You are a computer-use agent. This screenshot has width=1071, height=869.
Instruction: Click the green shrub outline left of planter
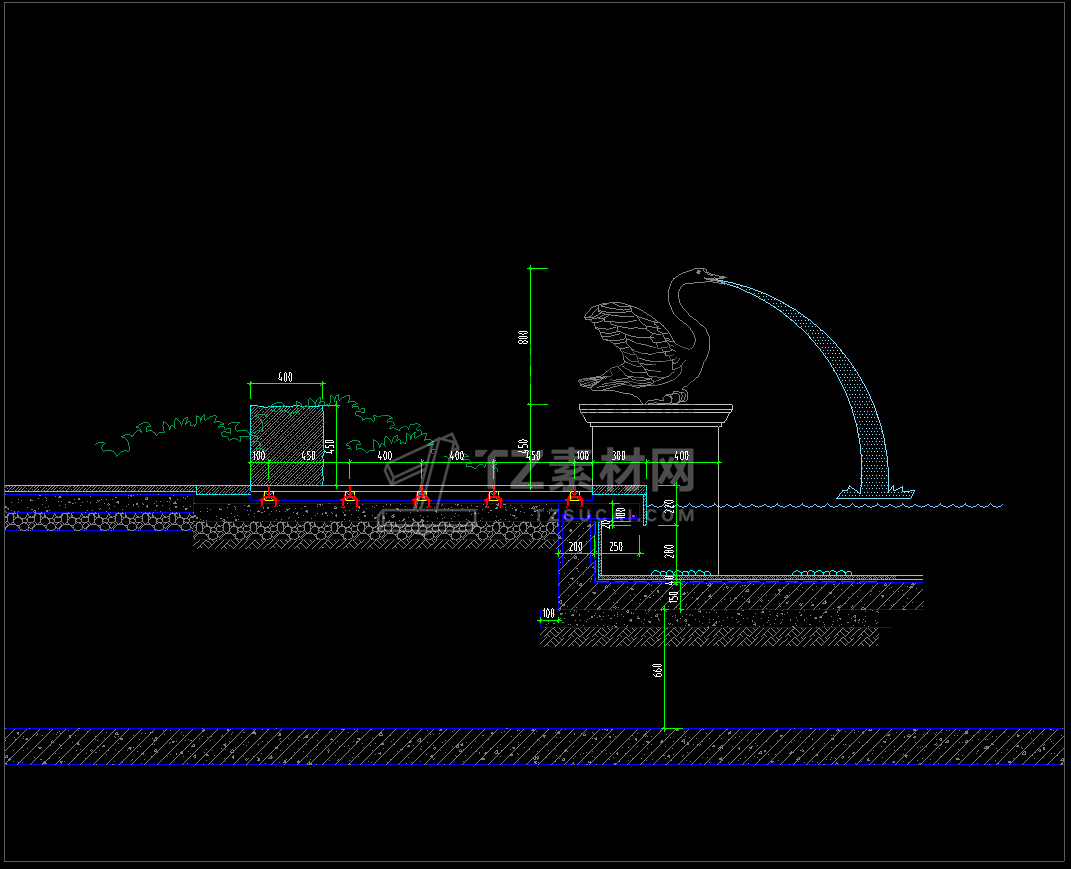click(x=174, y=434)
